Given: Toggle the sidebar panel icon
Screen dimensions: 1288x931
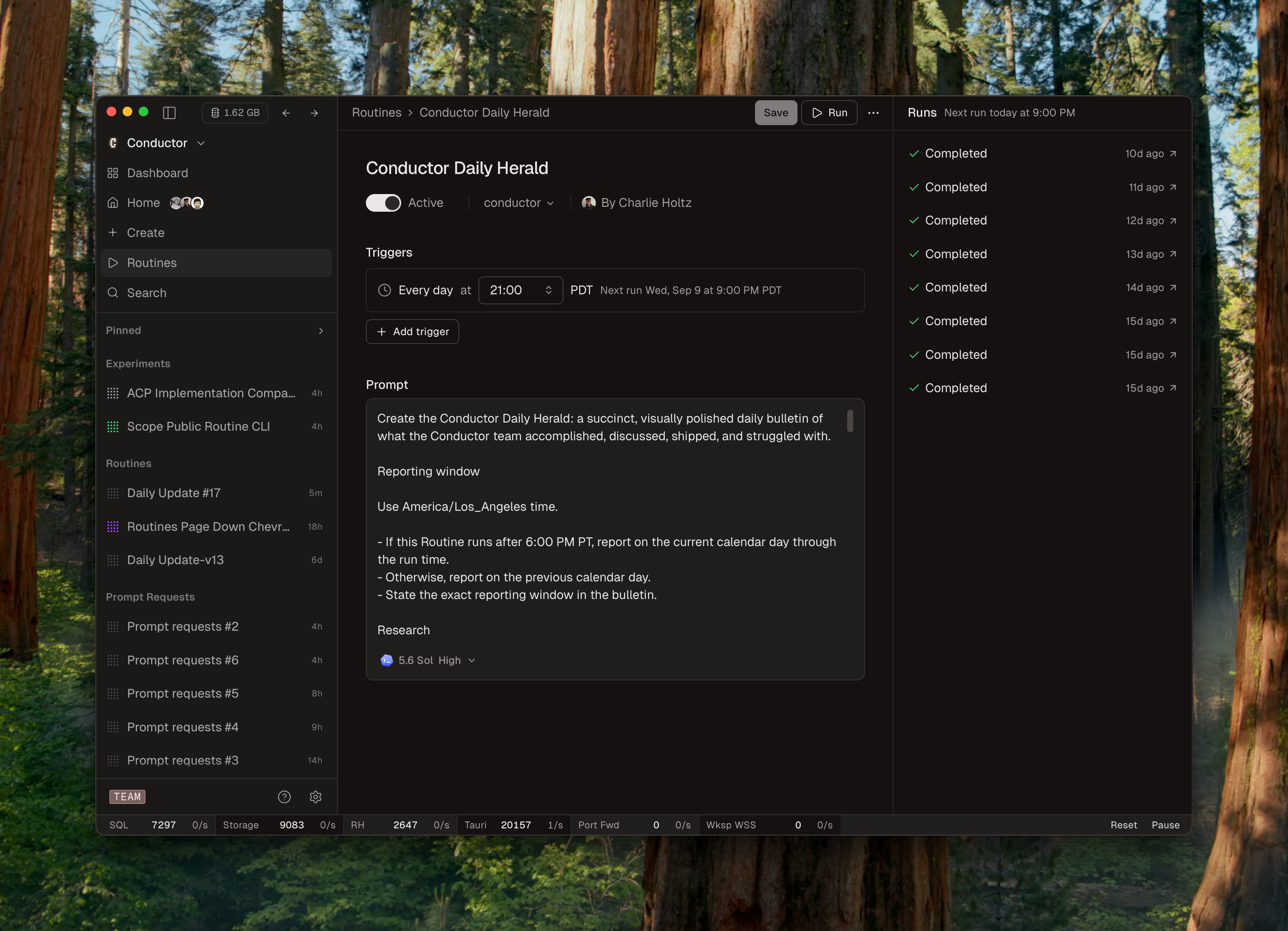Looking at the screenshot, I should pyautogui.click(x=169, y=113).
